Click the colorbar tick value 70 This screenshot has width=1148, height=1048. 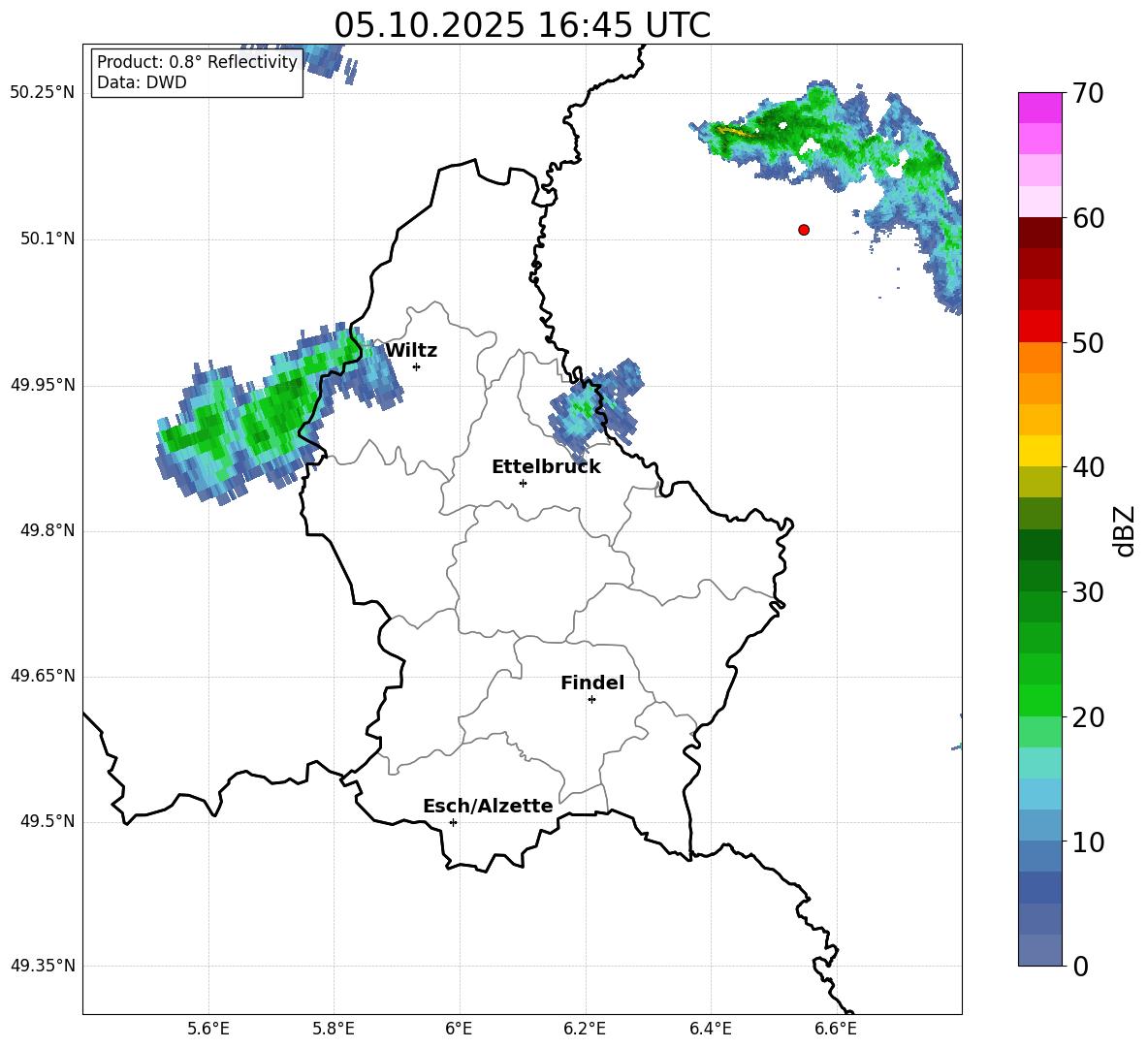tap(1089, 93)
